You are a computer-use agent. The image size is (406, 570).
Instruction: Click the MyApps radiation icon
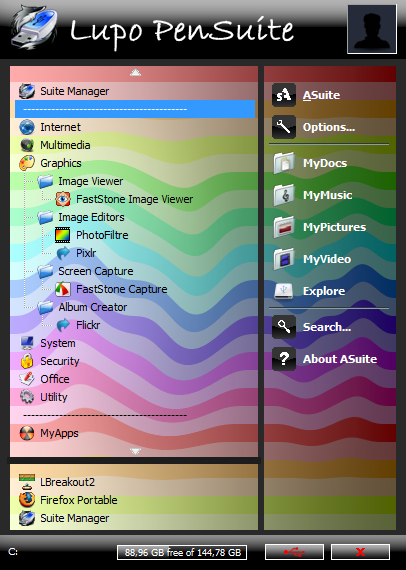[x=27, y=433]
